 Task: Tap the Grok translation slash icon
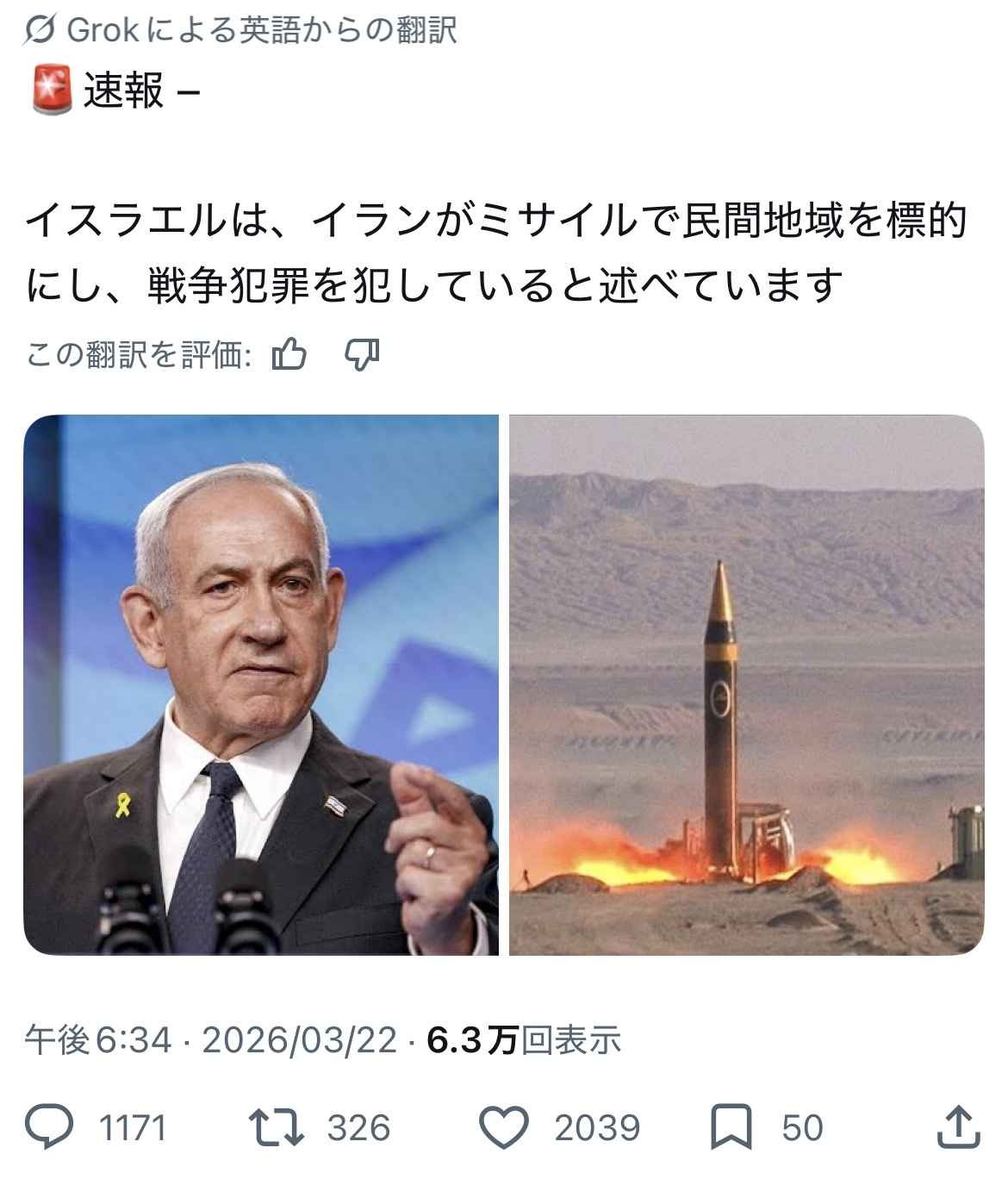click(40, 32)
